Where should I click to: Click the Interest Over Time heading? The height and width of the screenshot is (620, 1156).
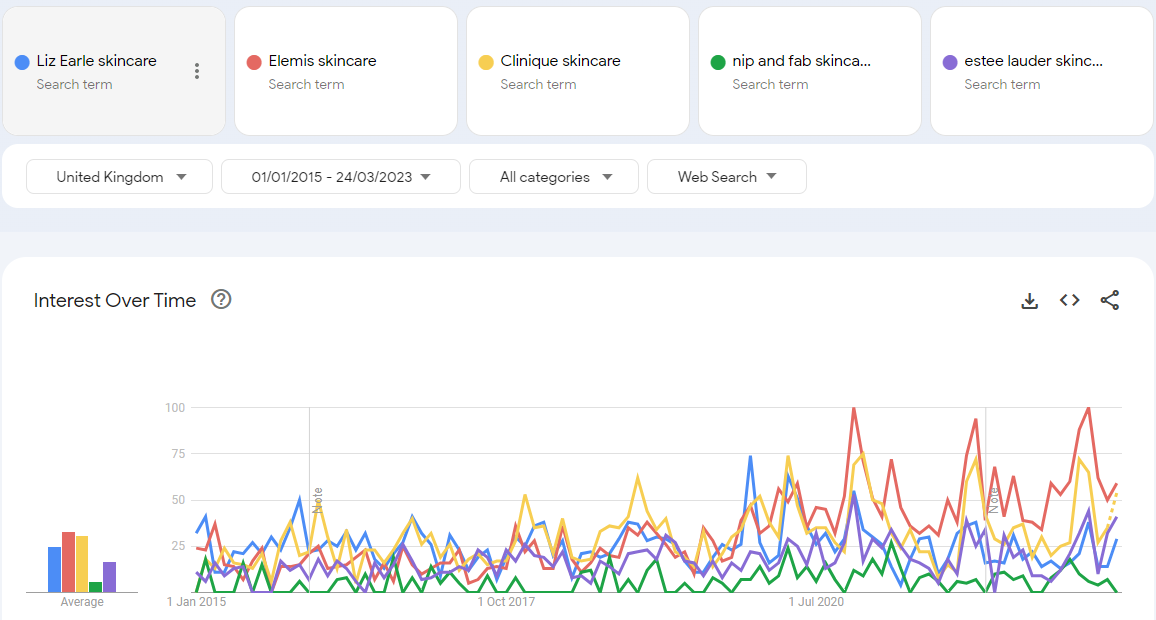pos(115,300)
